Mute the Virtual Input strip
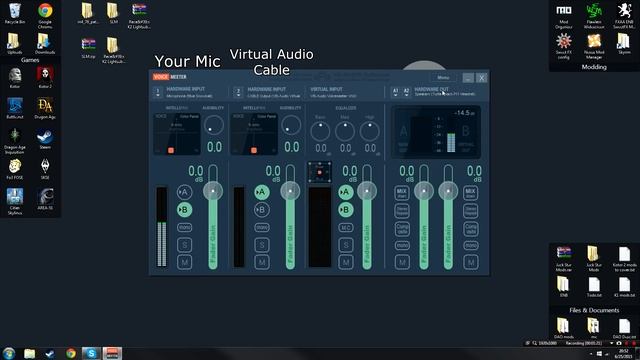This screenshot has height=360, width=640. click(346, 262)
